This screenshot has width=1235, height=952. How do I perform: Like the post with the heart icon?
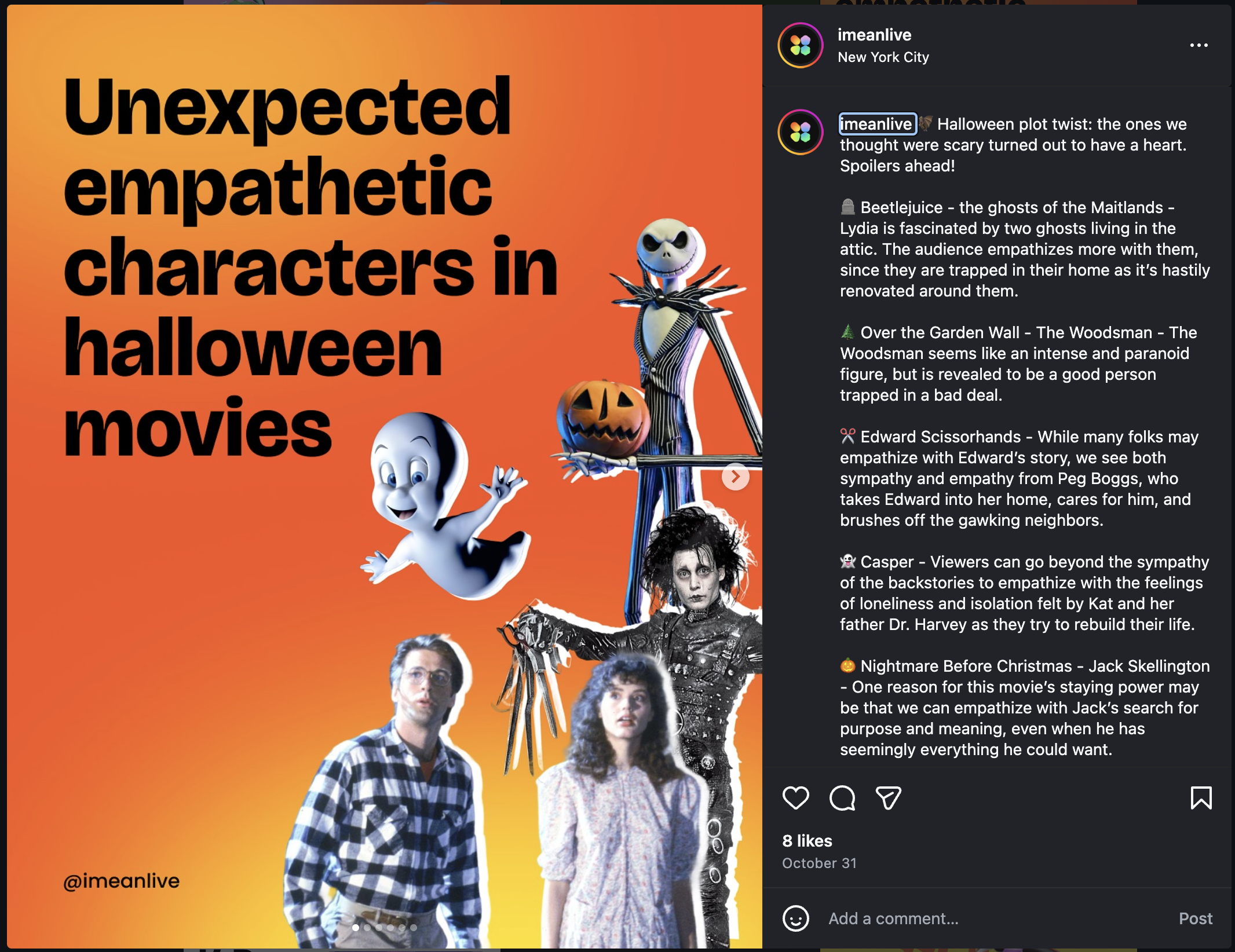pos(795,798)
